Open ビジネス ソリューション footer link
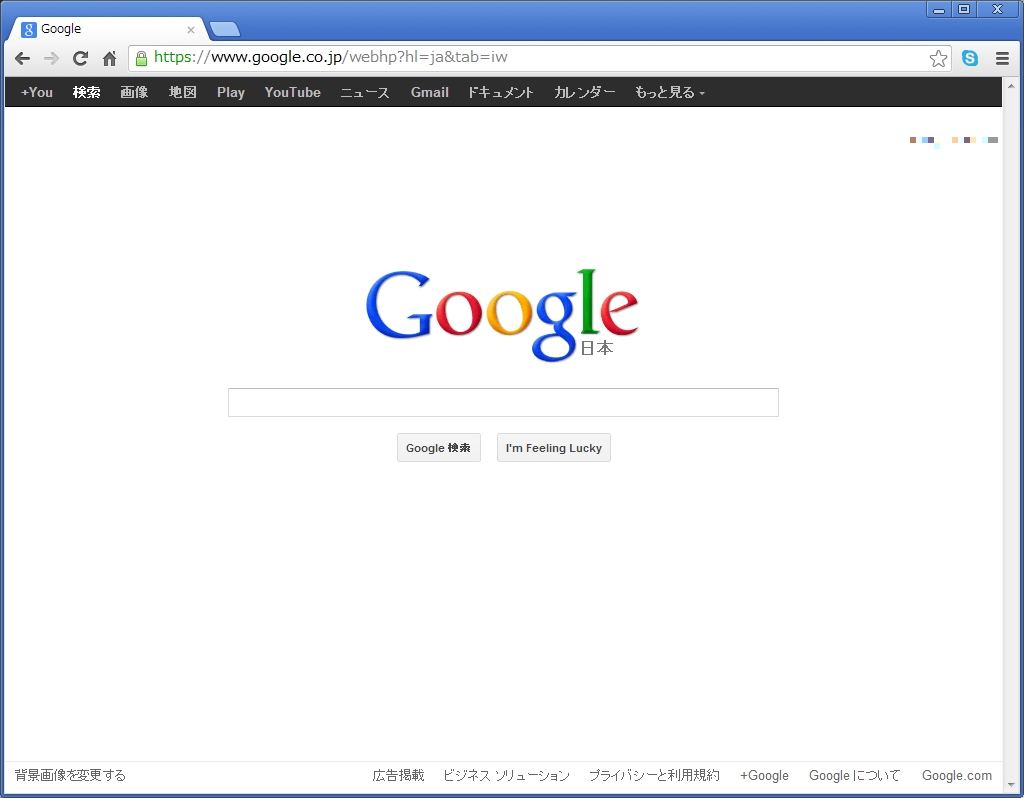Viewport: 1024px width, 798px height. click(x=506, y=775)
